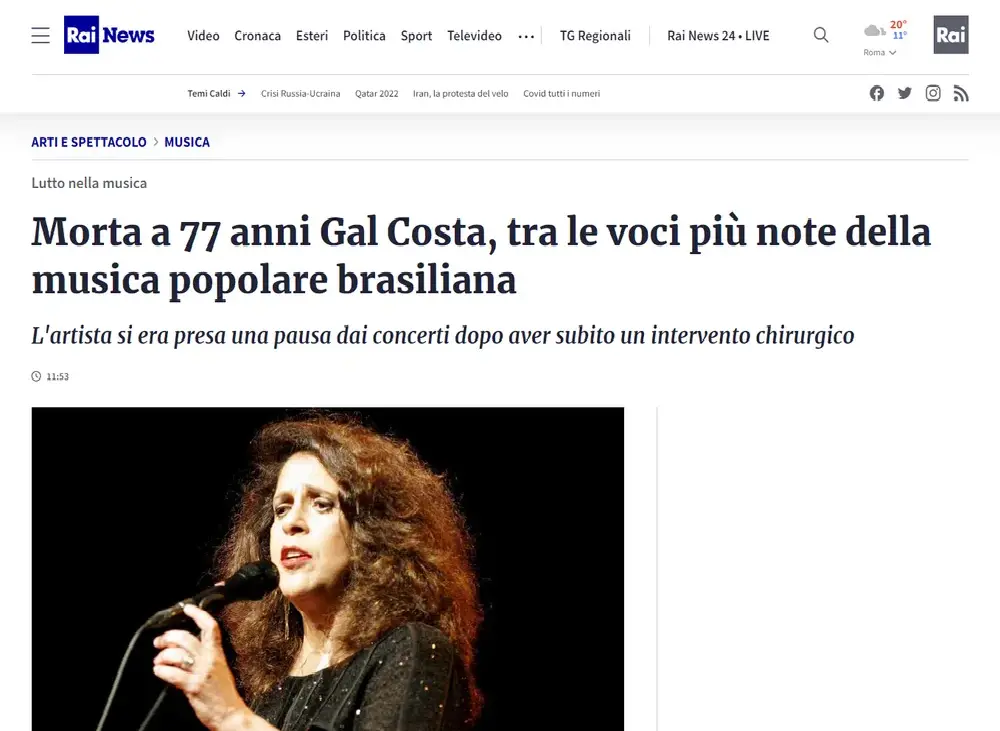Viewport: 1000px width, 731px height.
Task: Open the RSS feed icon
Action: point(960,93)
